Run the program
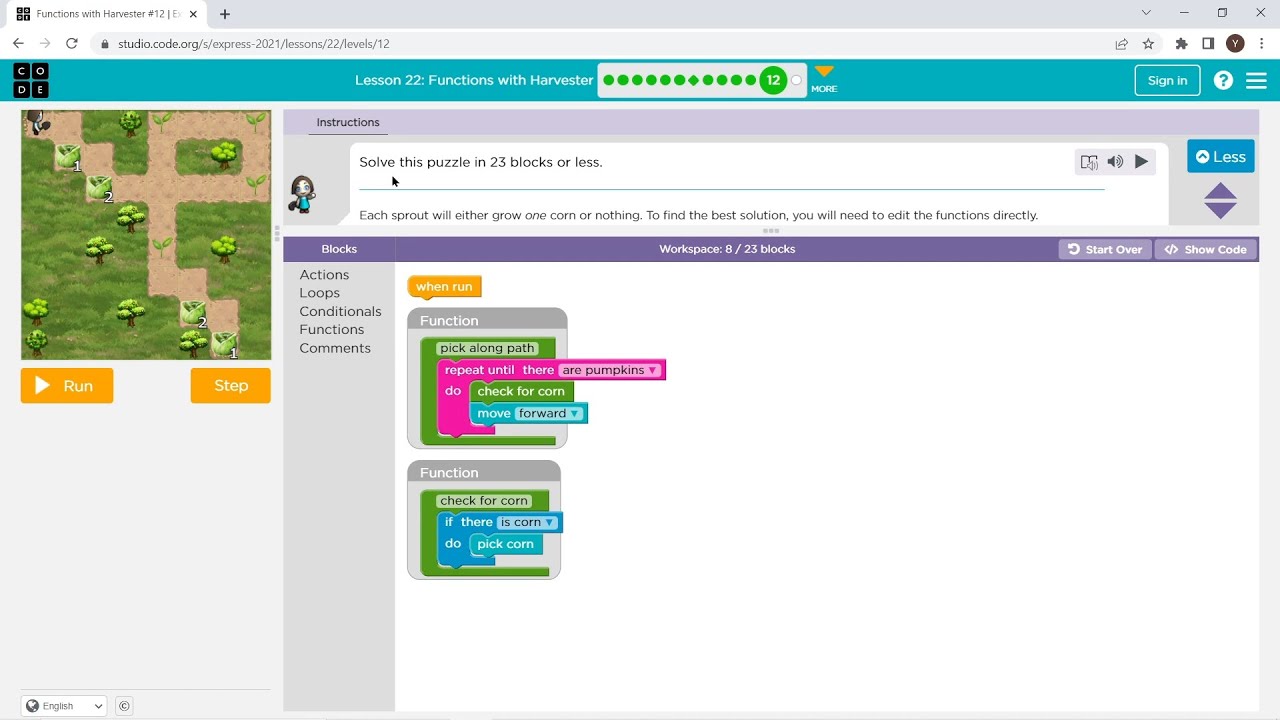Screen dimensions: 1280x720 coord(67,386)
